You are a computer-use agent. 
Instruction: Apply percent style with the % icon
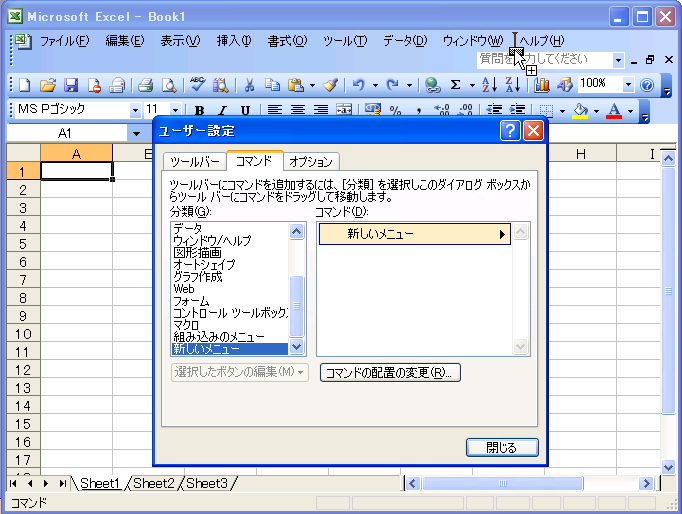395,110
